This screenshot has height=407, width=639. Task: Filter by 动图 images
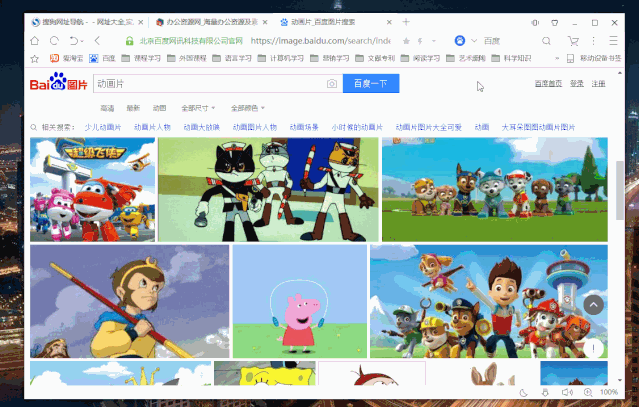(x=159, y=108)
